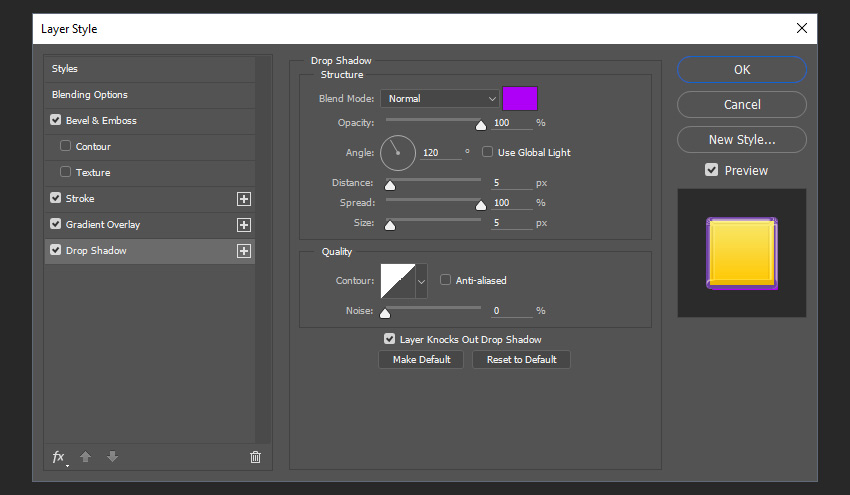Open the Blend Mode dropdown
Viewport: 850px width, 495px height.
[x=439, y=99]
